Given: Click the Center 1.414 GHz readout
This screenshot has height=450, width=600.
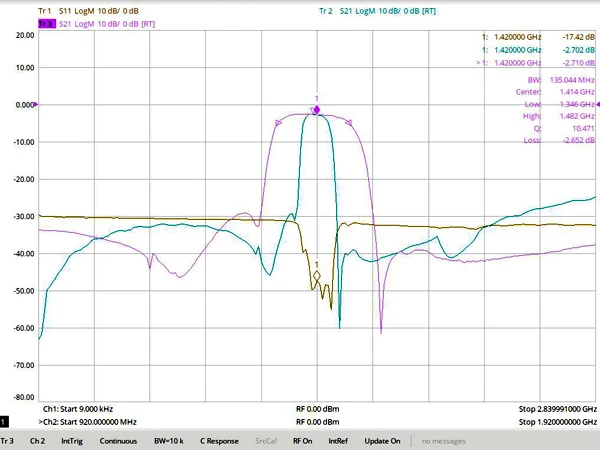Looking at the screenshot, I should tap(555, 92).
